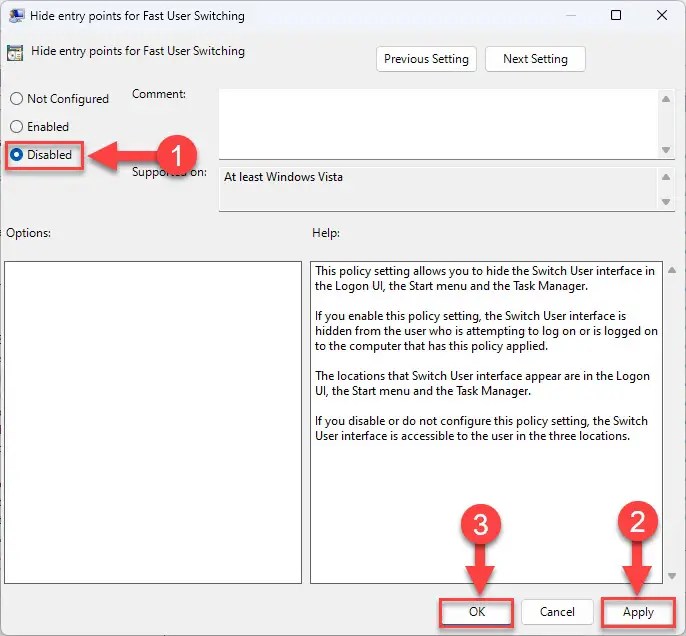The width and height of the screenshot is (686, 636).
Task: Cancel the policy changes
Action: click(557, 612)
